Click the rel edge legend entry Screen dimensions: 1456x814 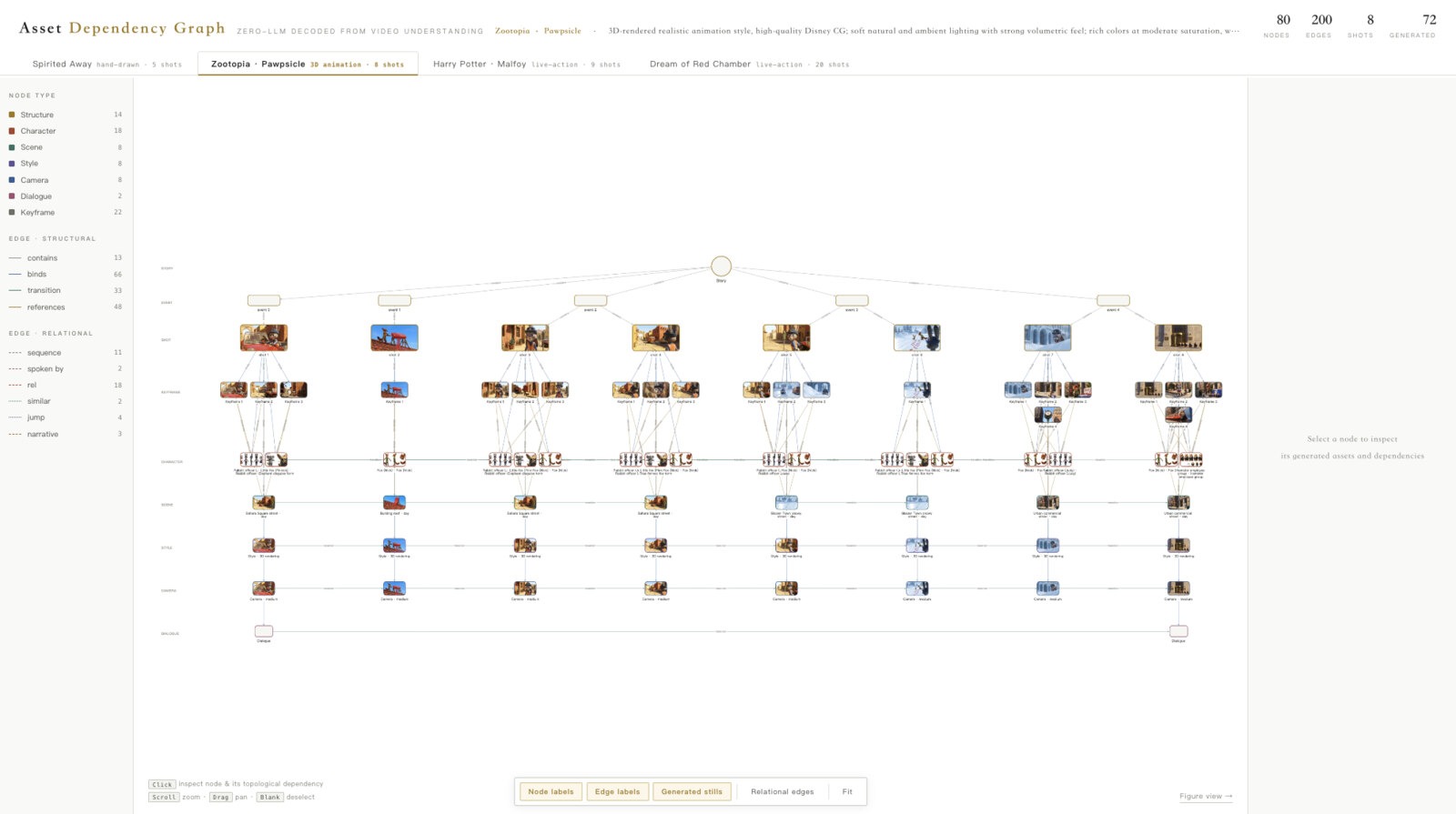click(x=65, y=386)
